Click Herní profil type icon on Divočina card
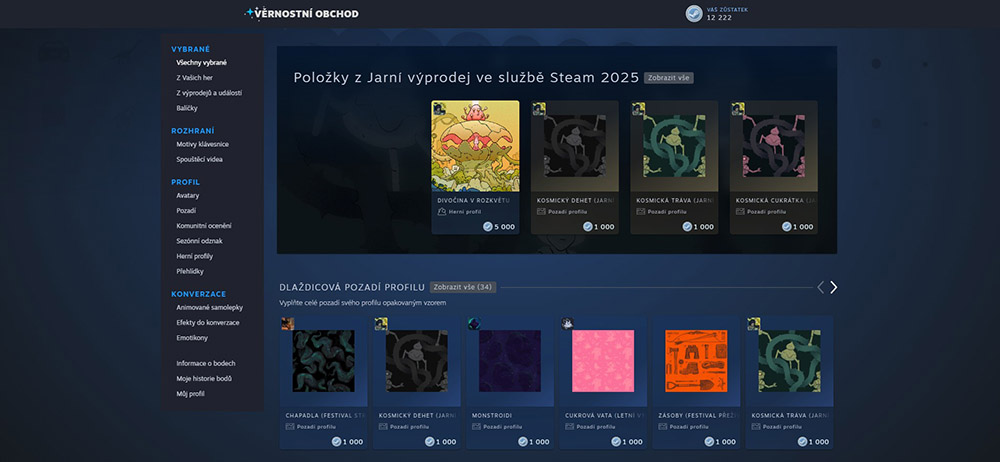Image resolution: width=1000 pixels, height=462 pixels. coord(441,211)
